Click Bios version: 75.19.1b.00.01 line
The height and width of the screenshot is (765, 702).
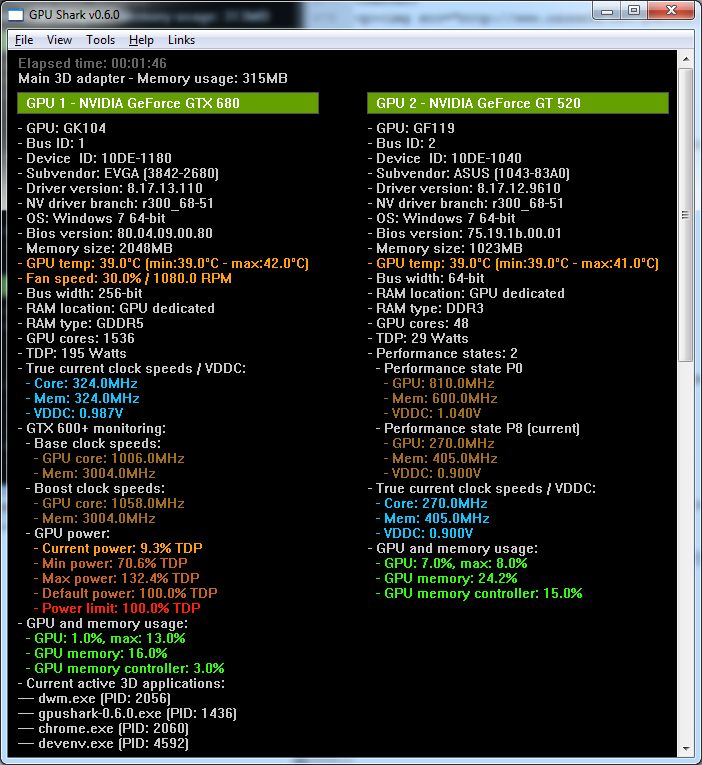tap(465, 233)
